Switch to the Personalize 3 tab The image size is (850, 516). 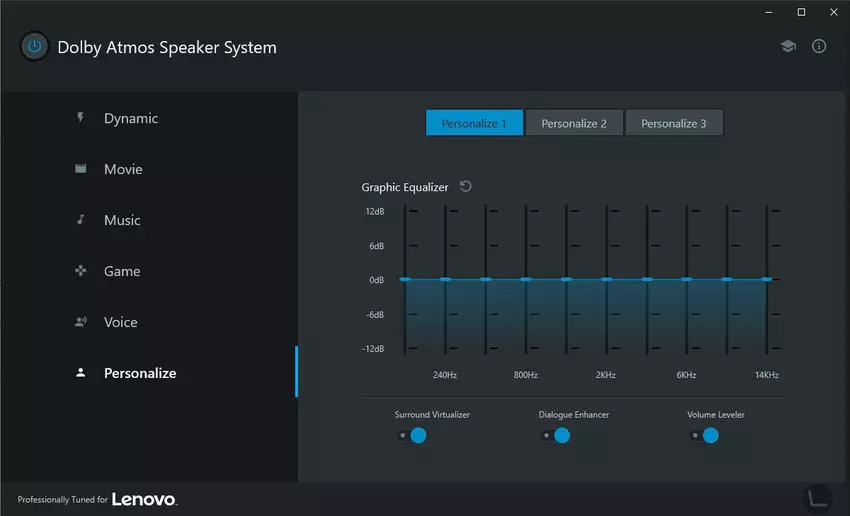pos(674,123)
